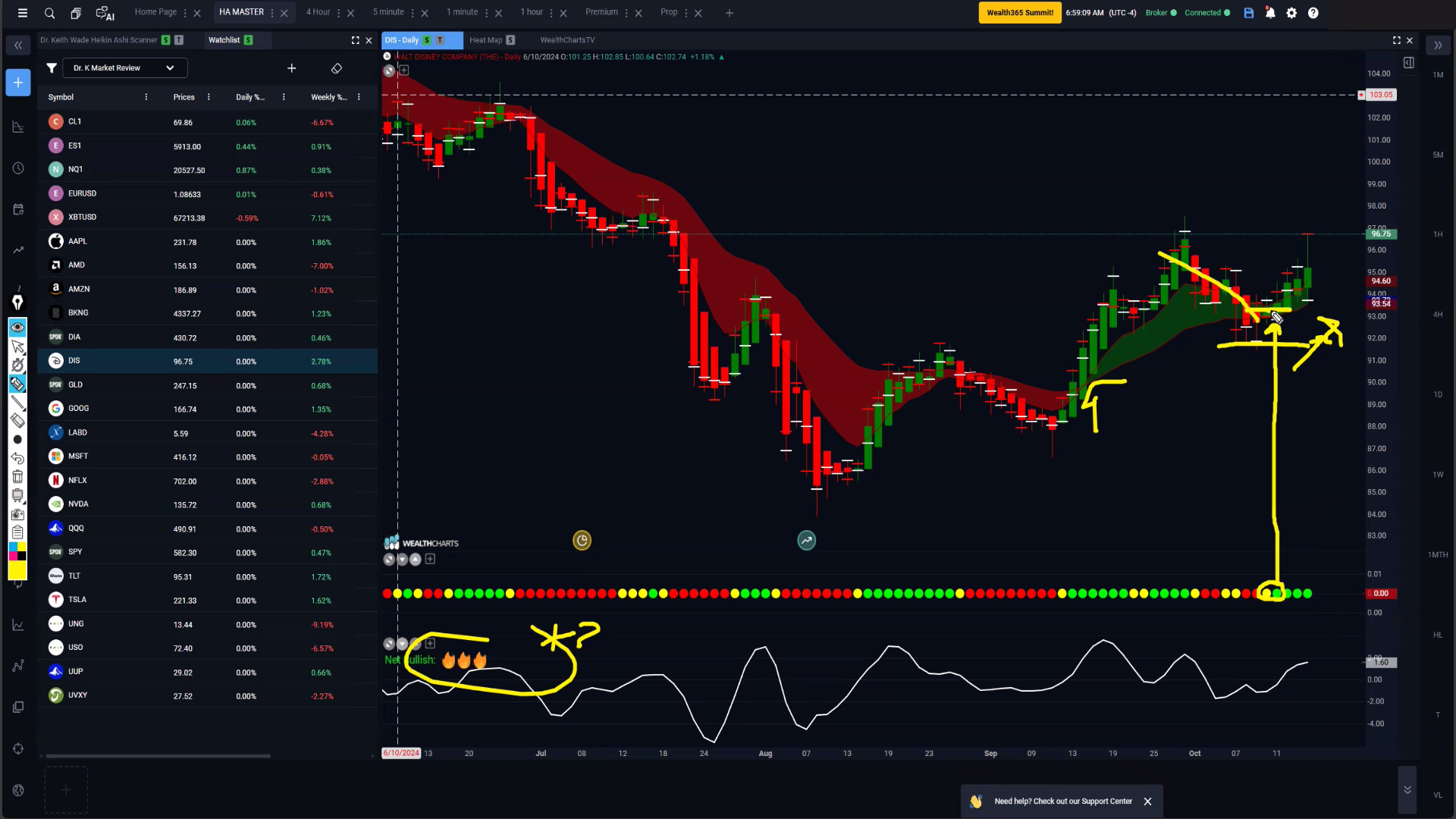Toggle hide icon on main price chart
Image resolution: width=1456 pixels, height=819 pixels.
tap(389, 71)
